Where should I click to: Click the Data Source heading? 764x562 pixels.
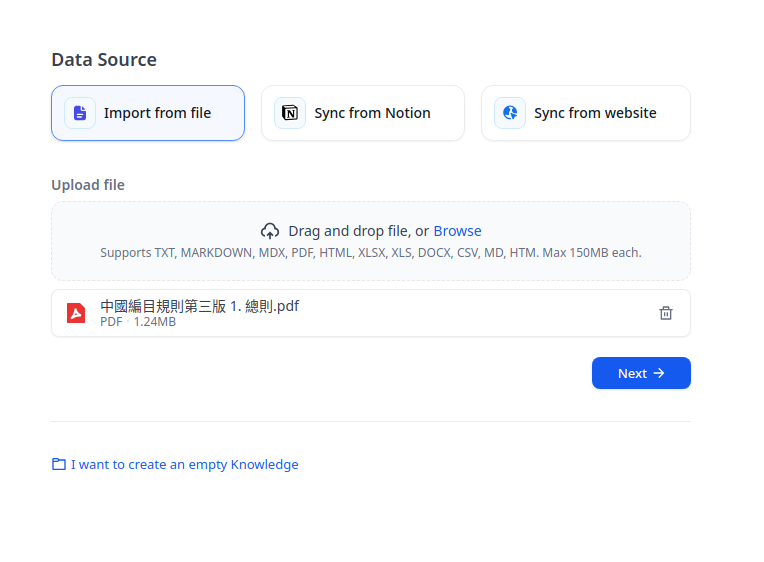(x=104, y=59)
